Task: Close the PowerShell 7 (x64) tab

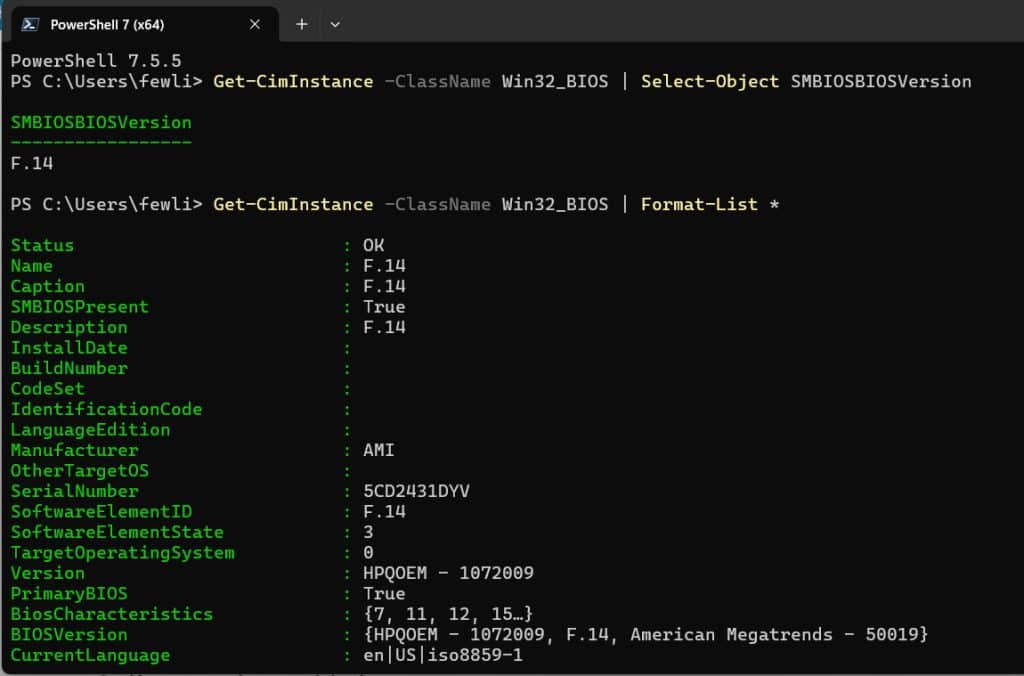Action: (x=255, y=25)
